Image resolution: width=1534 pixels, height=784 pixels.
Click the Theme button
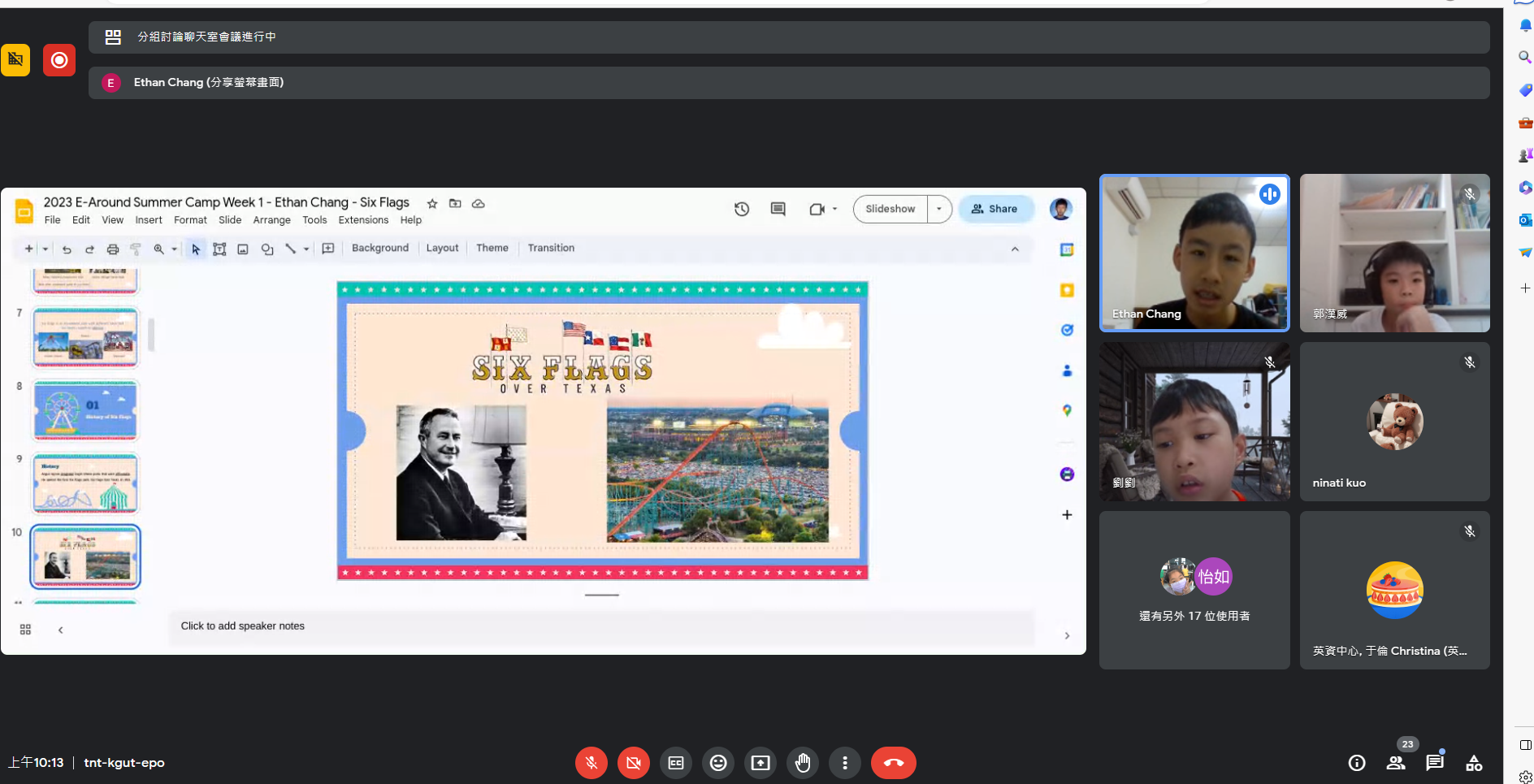tap(492, 249)
